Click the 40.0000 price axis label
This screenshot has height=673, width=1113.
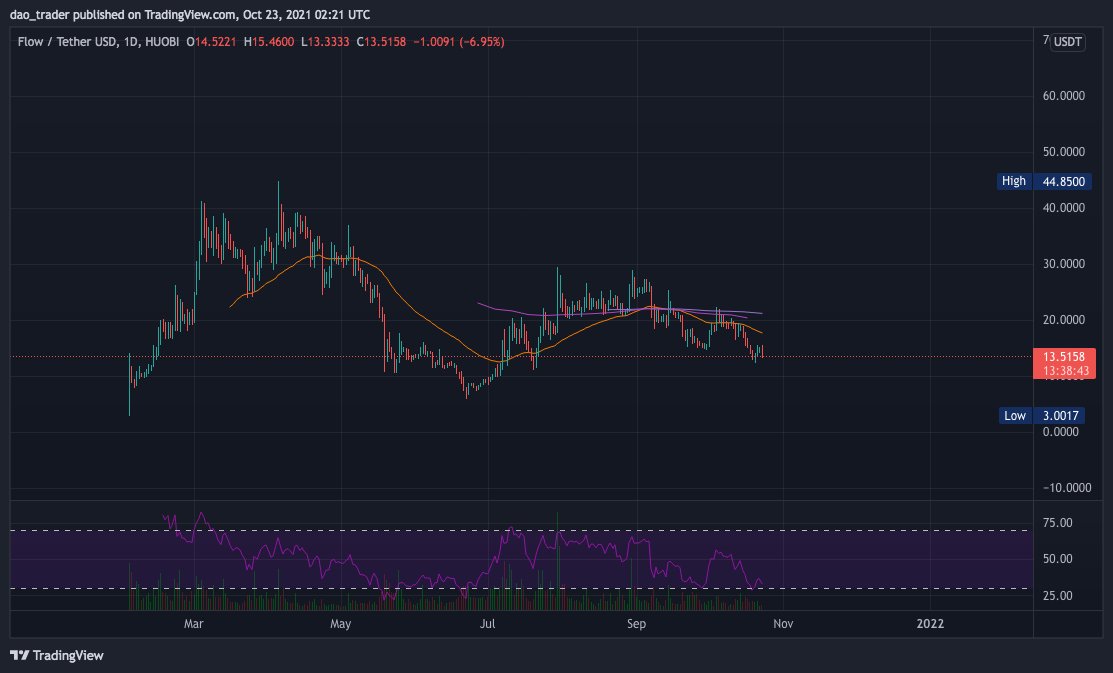point(1063,208)
